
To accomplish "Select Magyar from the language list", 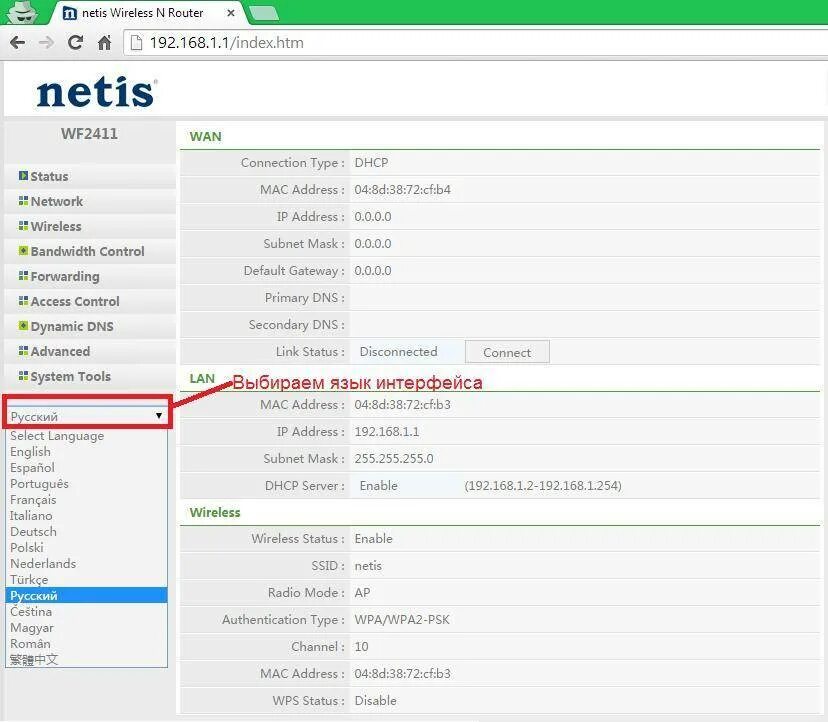I will pyautogui.click(x=87, y=627).
